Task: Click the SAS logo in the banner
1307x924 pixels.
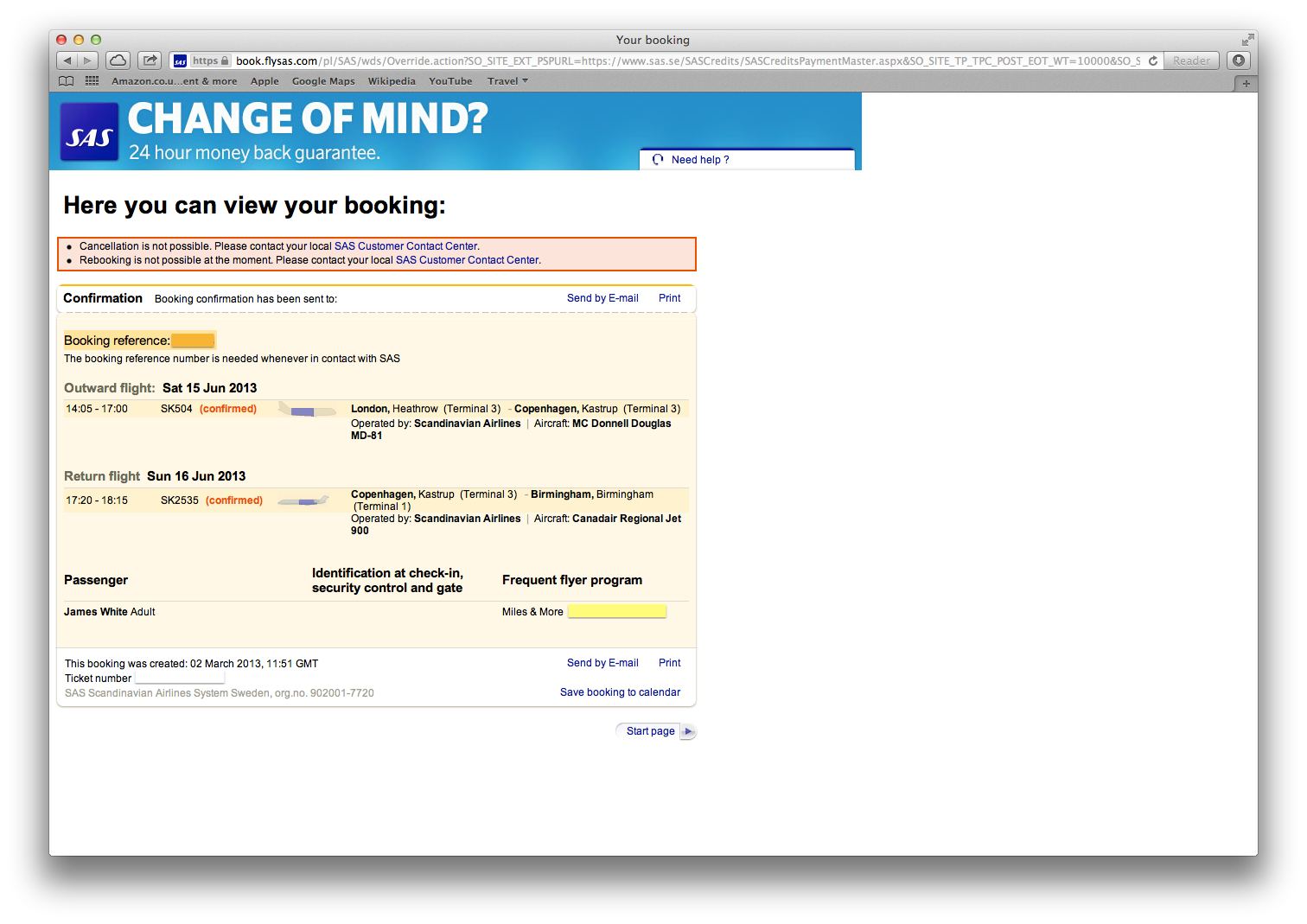Action: point(89,132)
